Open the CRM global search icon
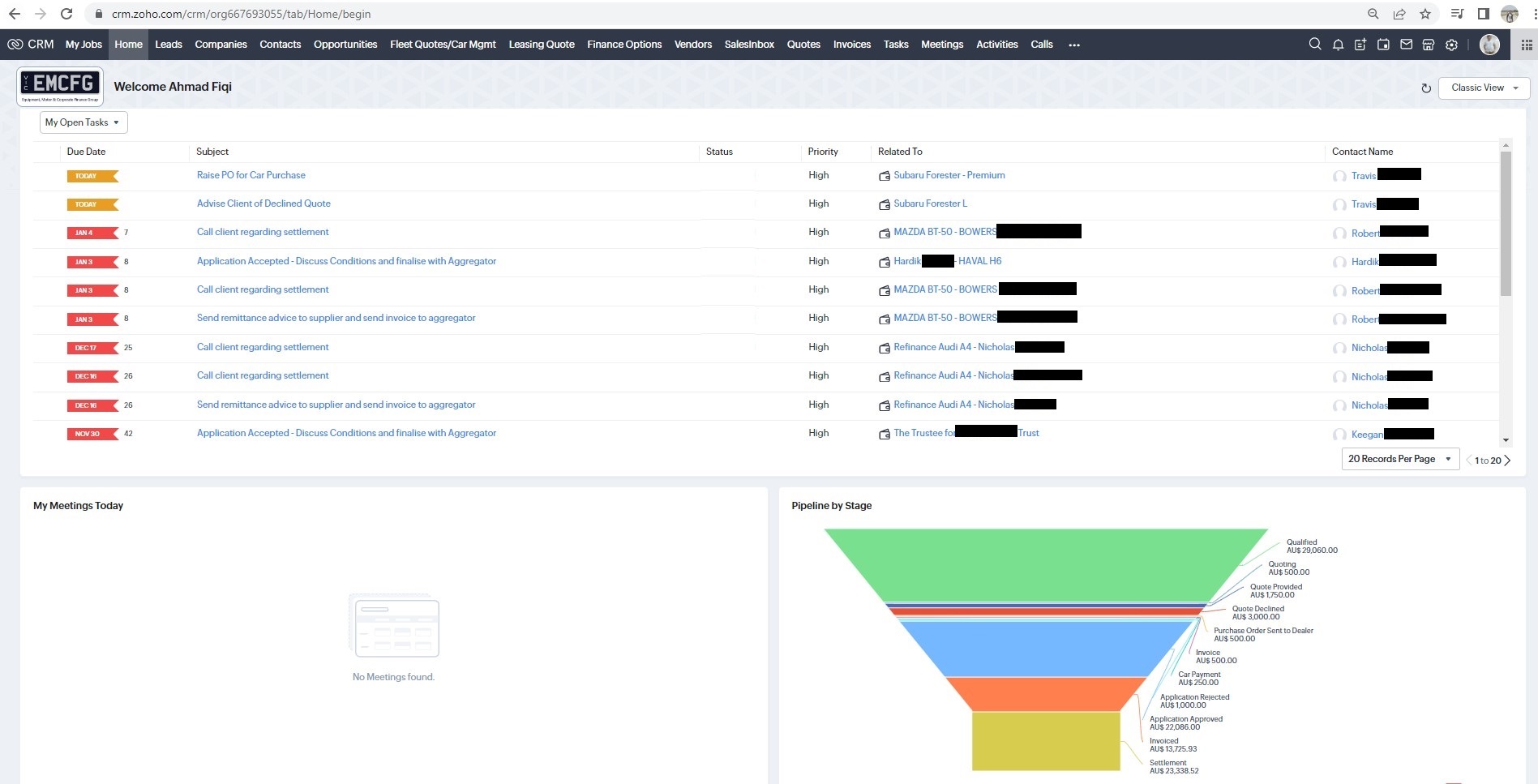1538x784 pixels. [x=1315, y=45]
